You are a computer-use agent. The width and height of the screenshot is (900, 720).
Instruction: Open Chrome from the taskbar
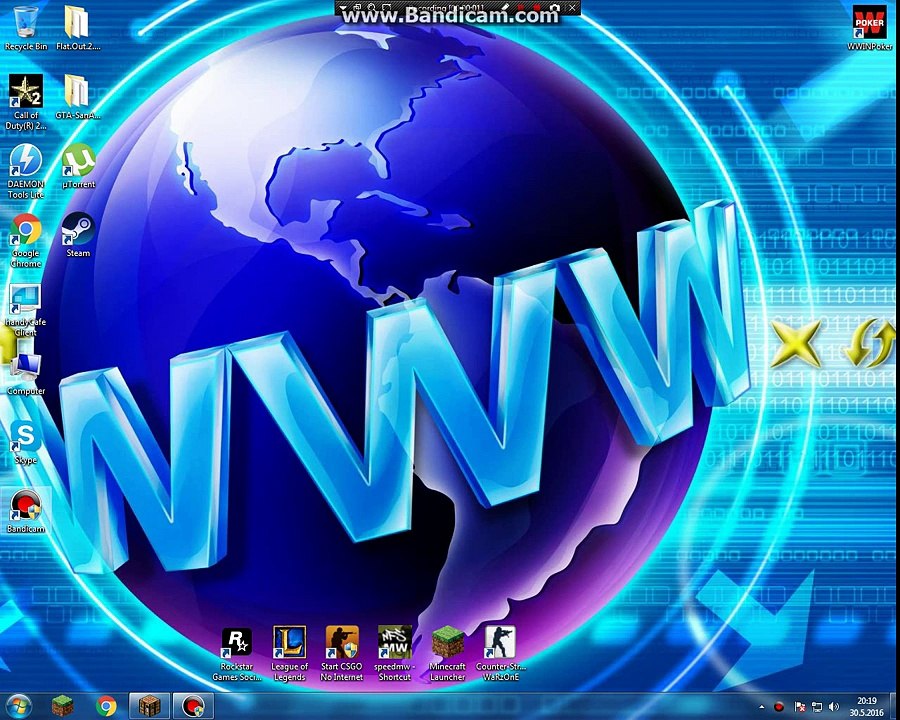pos(106,706)
